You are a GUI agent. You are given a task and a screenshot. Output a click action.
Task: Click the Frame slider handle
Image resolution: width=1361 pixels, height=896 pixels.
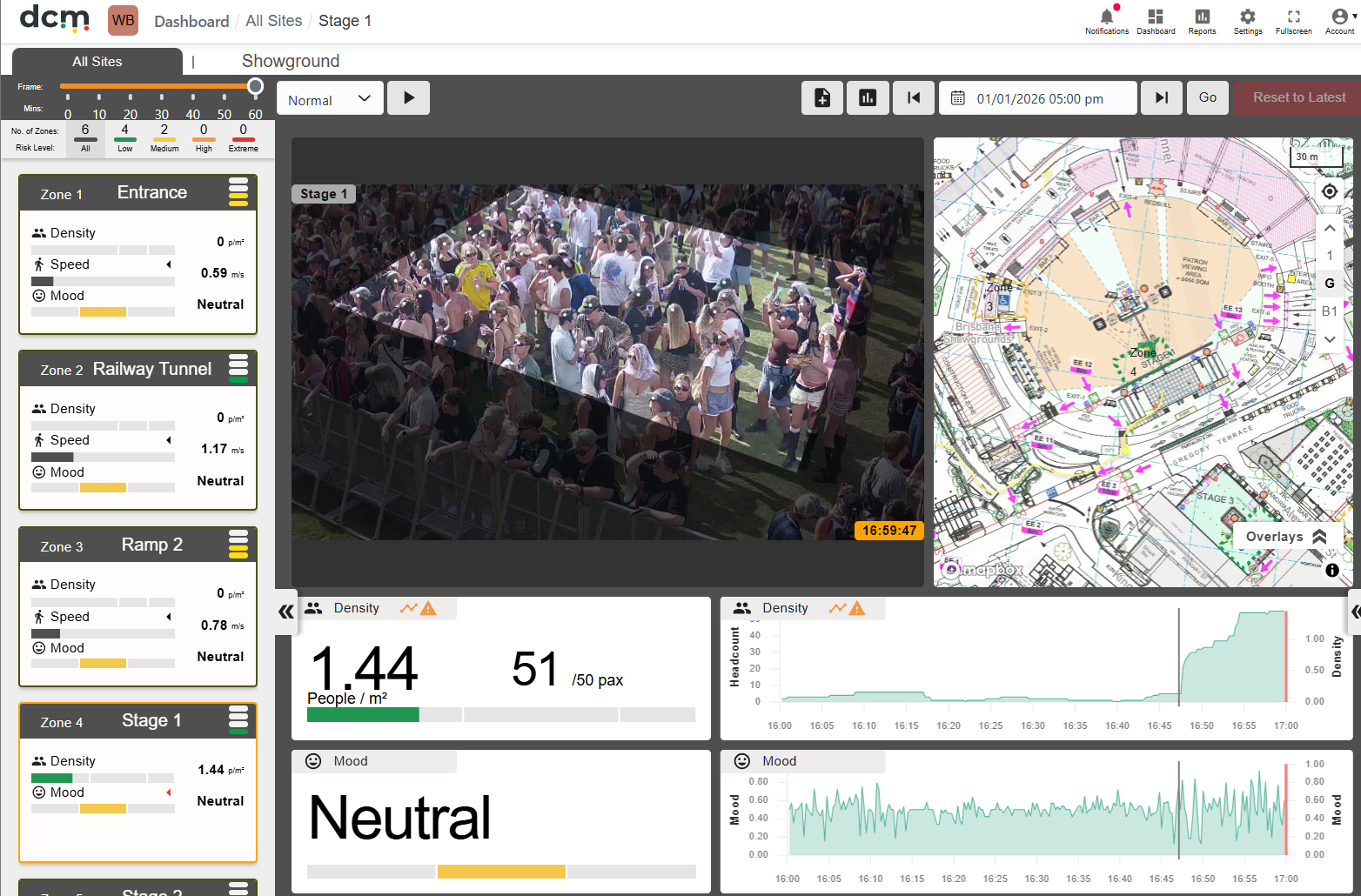255,86
